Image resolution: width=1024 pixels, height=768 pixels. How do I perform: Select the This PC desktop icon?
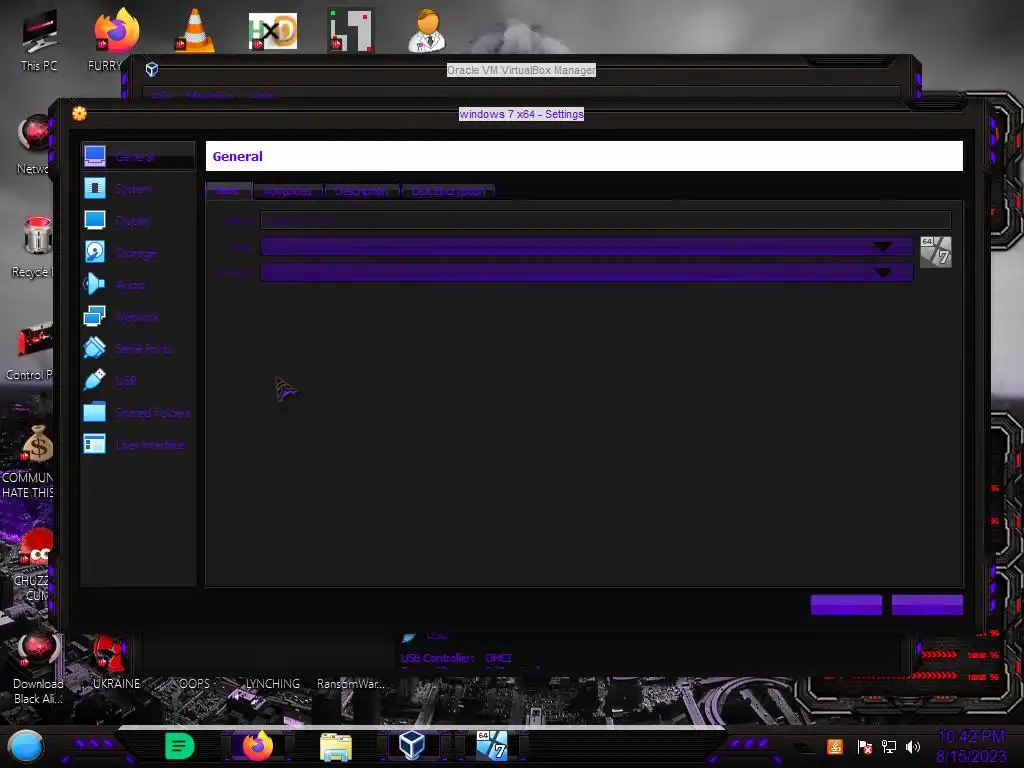39,39
